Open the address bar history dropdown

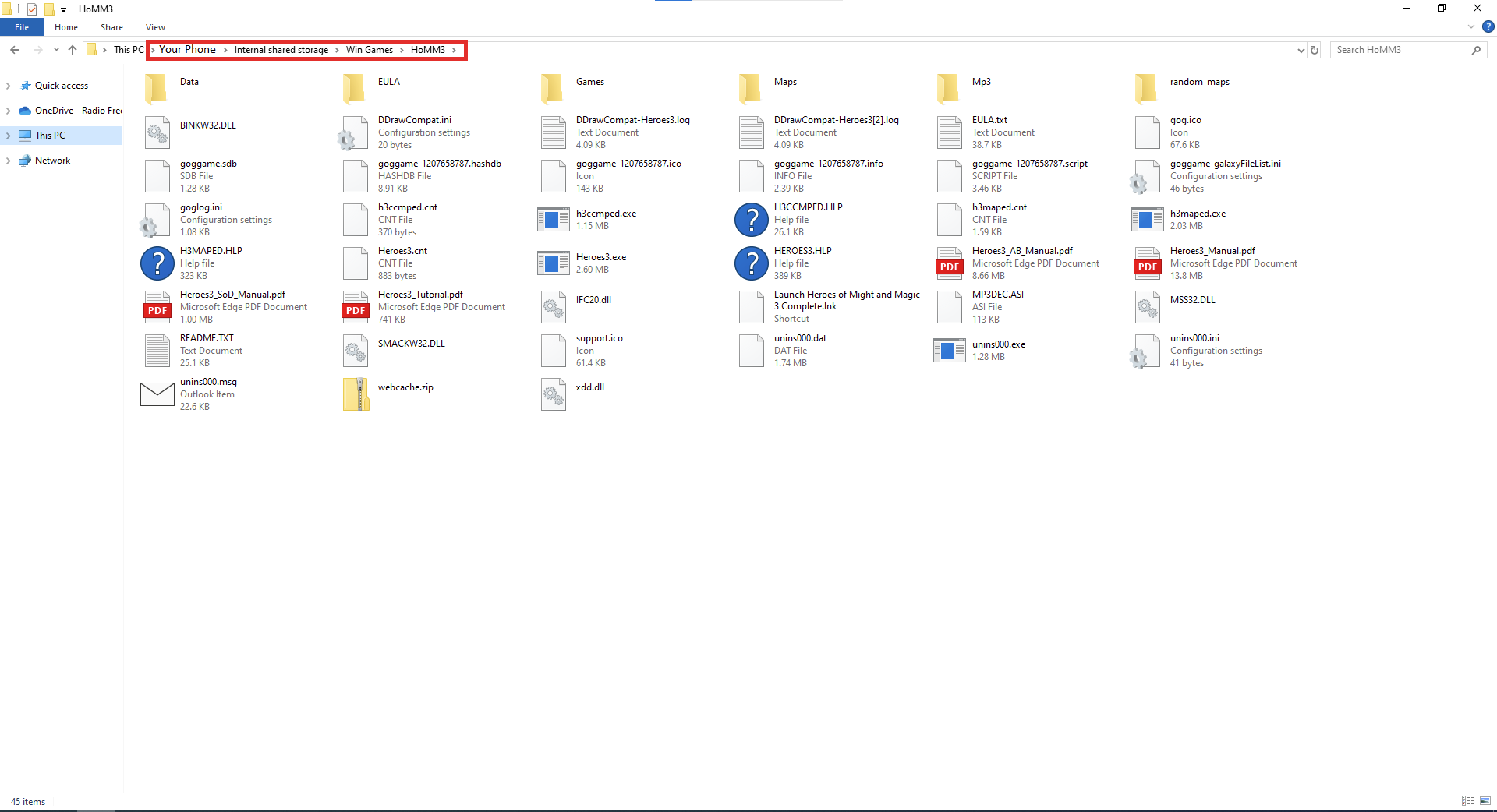[1301, 50]
